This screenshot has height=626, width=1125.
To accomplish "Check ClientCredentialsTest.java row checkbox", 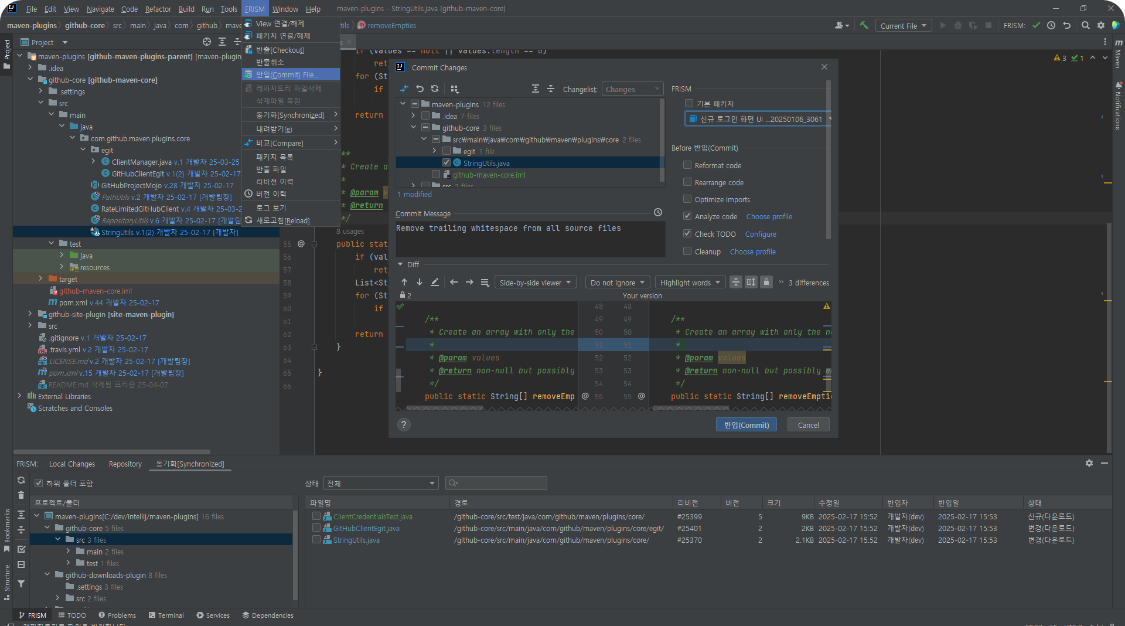I will click(316, 516).
